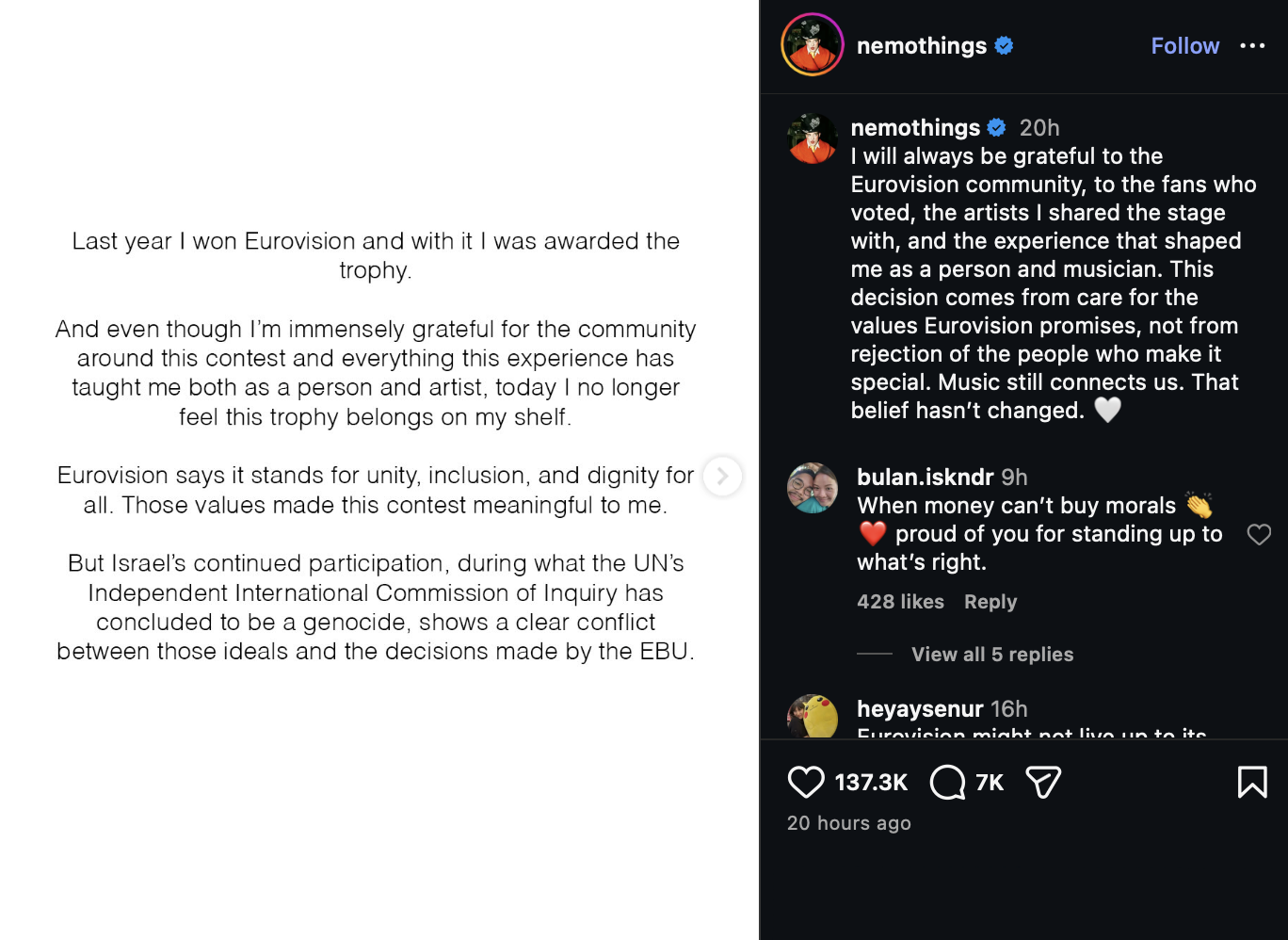This screenshot has height=940, width=1288.
Task: Advance the carousel with the right chevron
Action: (x=723, y=477)
